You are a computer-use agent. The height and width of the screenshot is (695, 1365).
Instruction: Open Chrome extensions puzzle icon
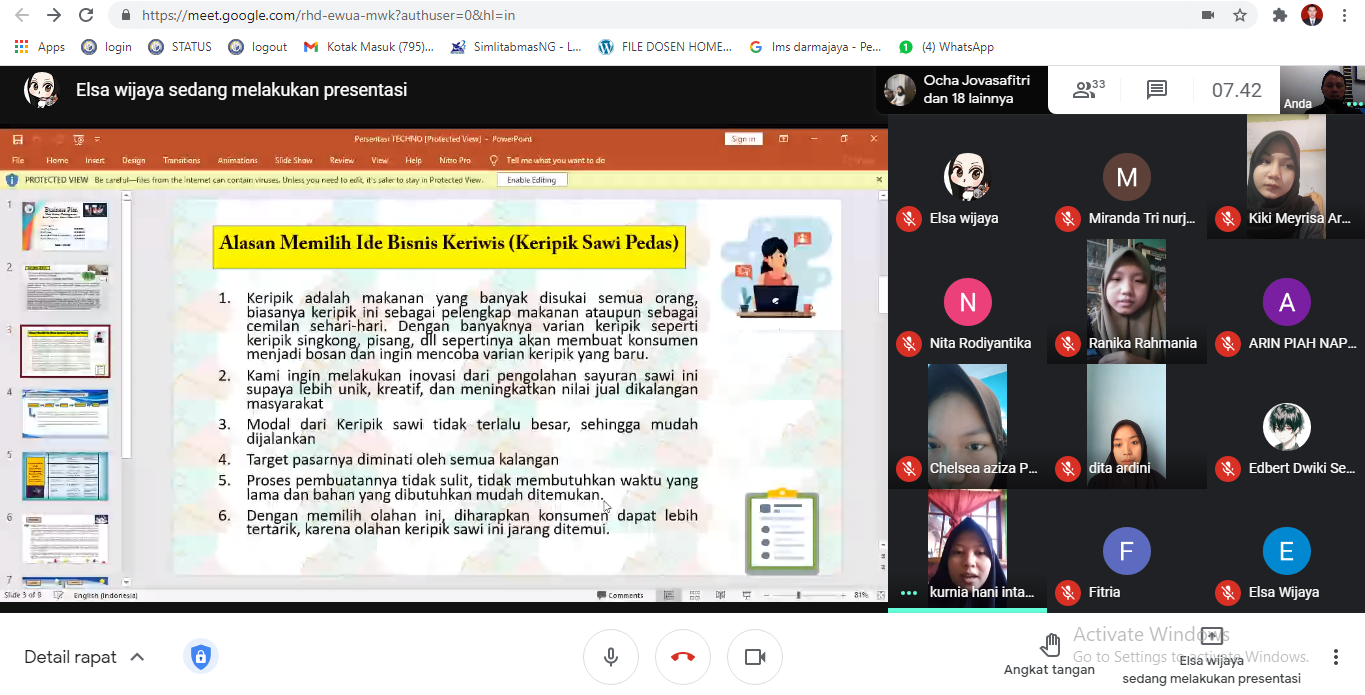1279,15
